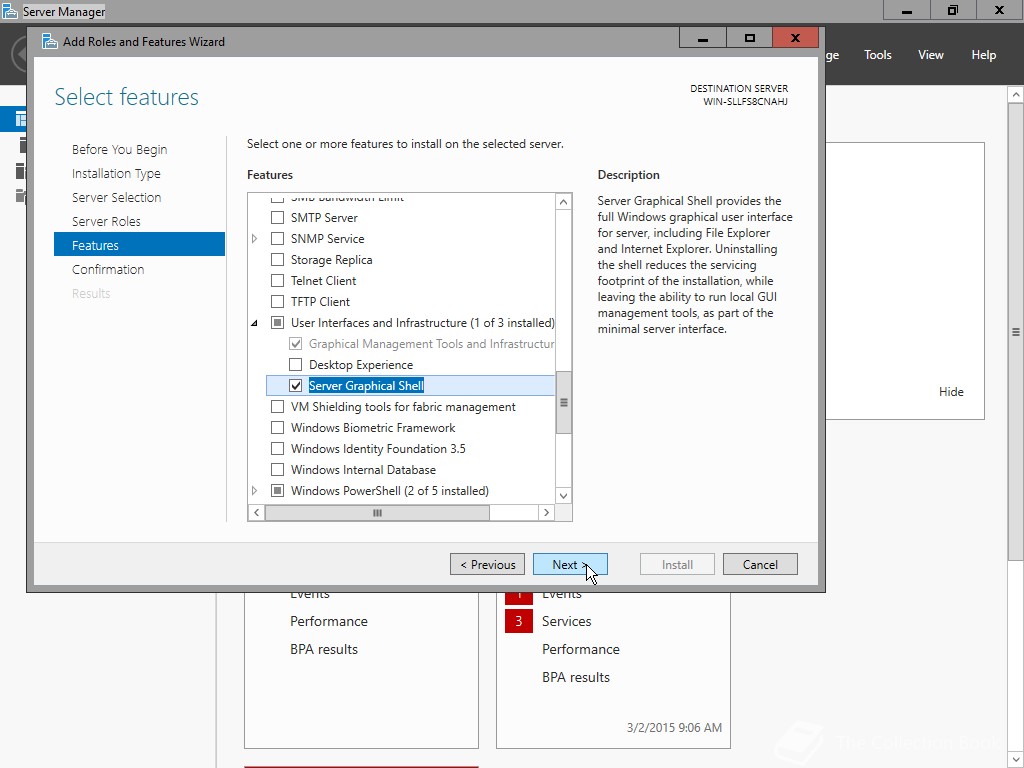Select the Server Graphical Shell row text
Image resolution: width=1024 pixels, height=768 pixels.
(366, 385)
